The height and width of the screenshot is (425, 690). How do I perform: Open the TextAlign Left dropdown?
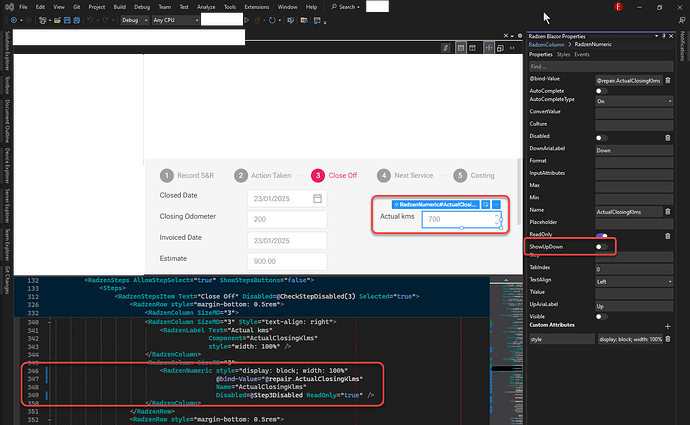click(x=634, y=282)
